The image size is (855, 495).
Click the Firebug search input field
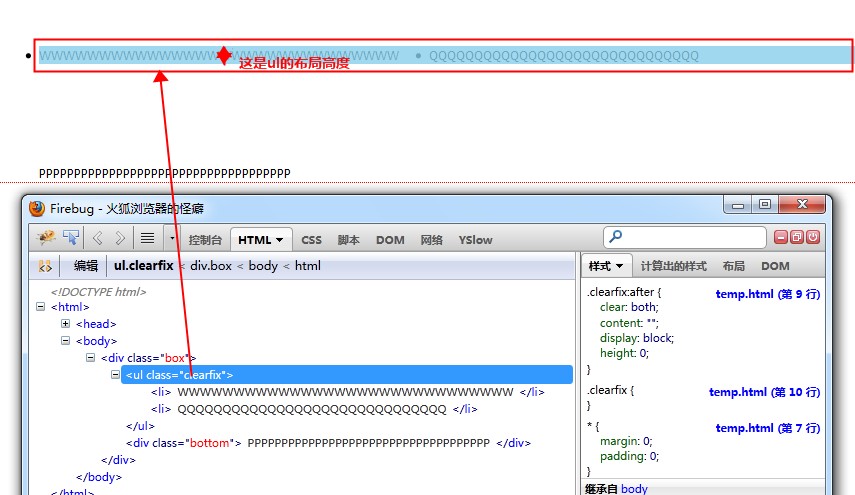coord(684,237)
